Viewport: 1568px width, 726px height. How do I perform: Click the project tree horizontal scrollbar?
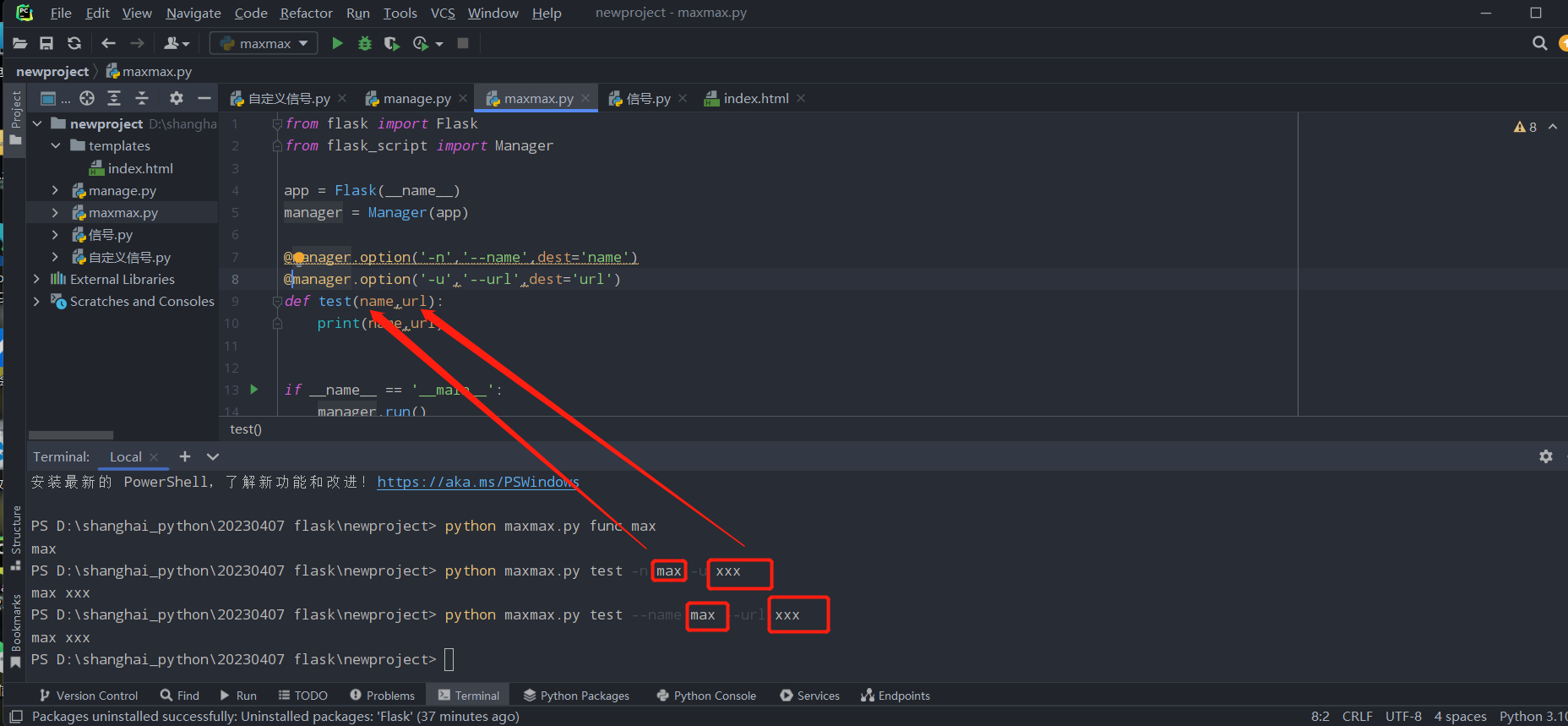tap(71, 435)
